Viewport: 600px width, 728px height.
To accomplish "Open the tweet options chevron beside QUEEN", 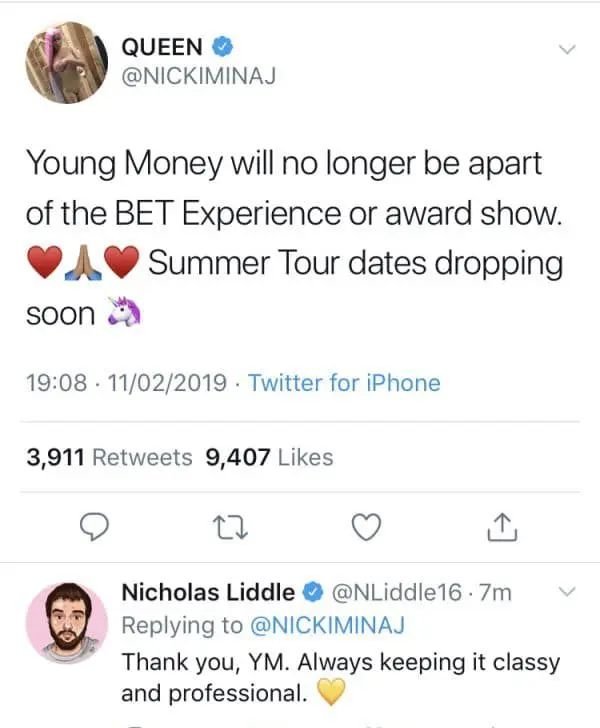I will click(565, 49).
